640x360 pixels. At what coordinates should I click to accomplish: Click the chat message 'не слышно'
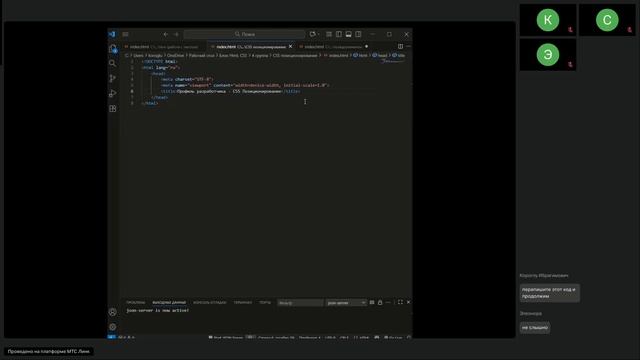click(x=535, y=328)
